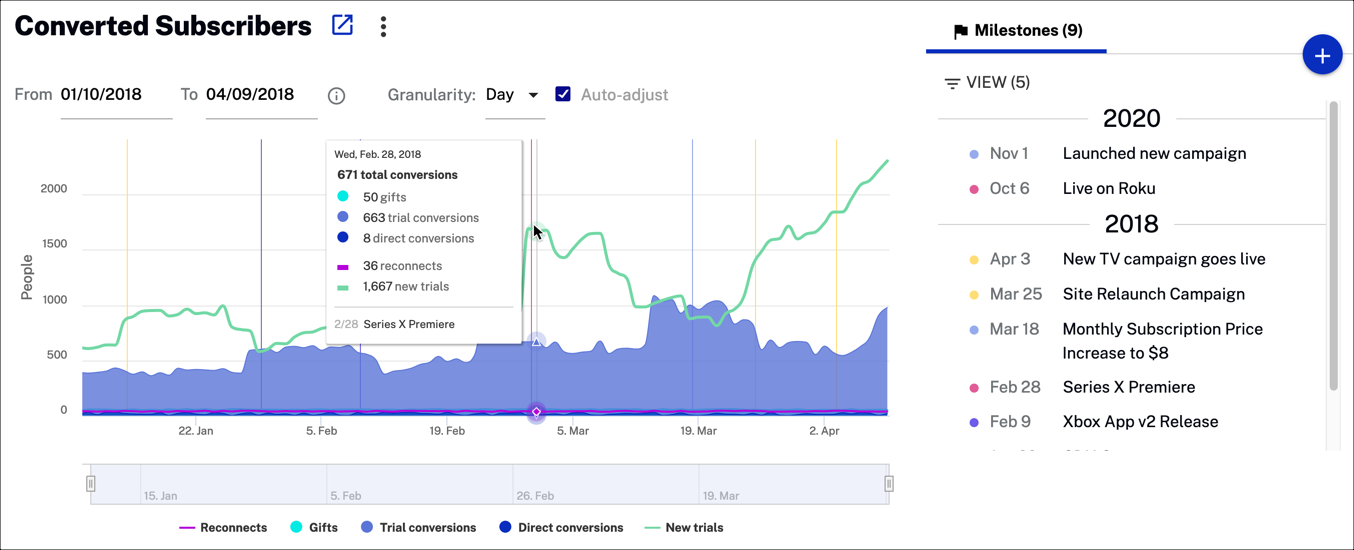1354x550 pixels.
Task: Click the milestones list scrollbar
Action: coord(1333,245)
